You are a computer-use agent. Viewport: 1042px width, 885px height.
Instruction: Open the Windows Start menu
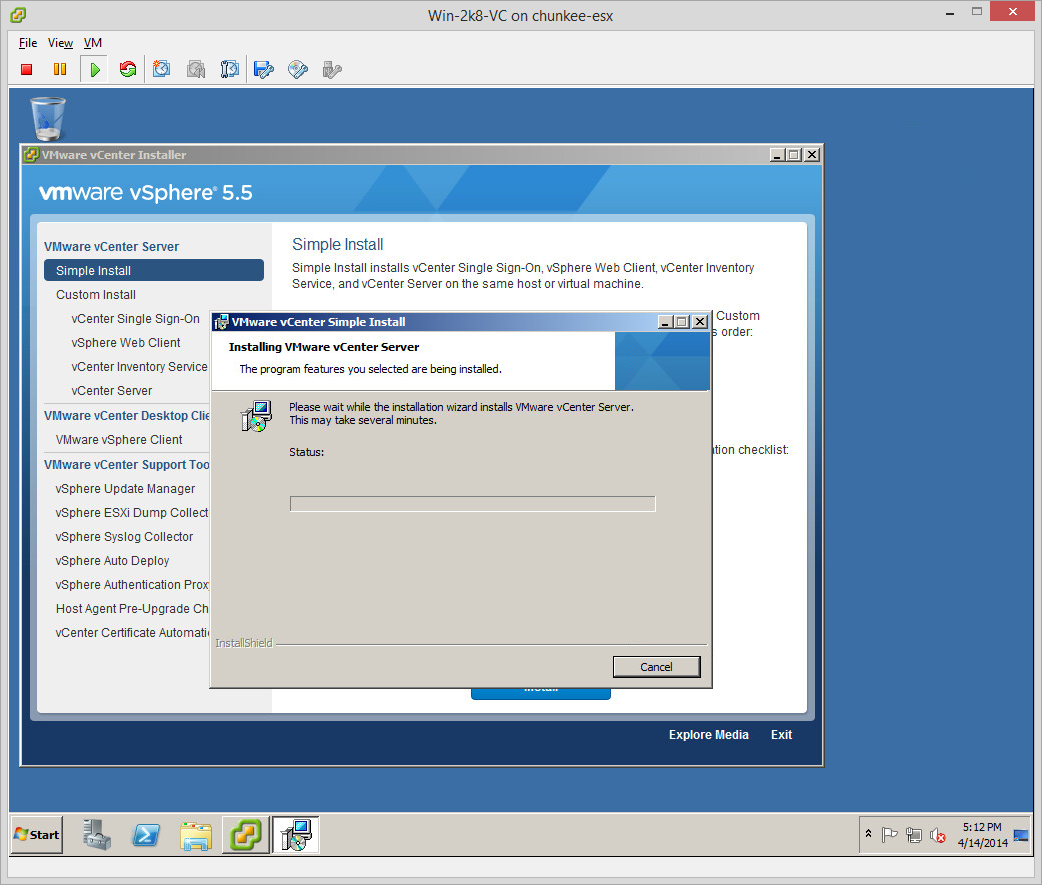tap(36, 834)
